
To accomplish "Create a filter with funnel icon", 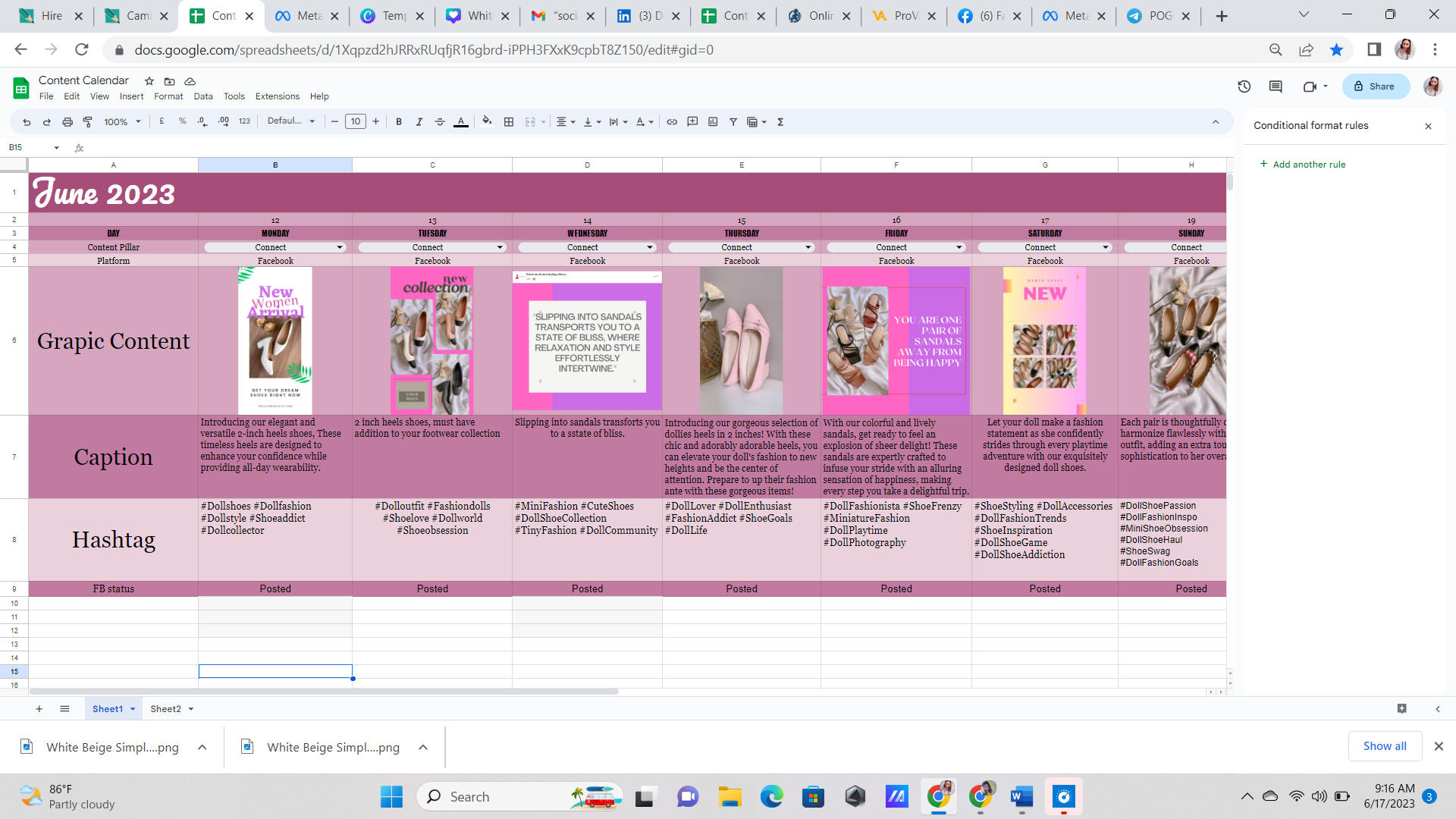I will 733,122.
